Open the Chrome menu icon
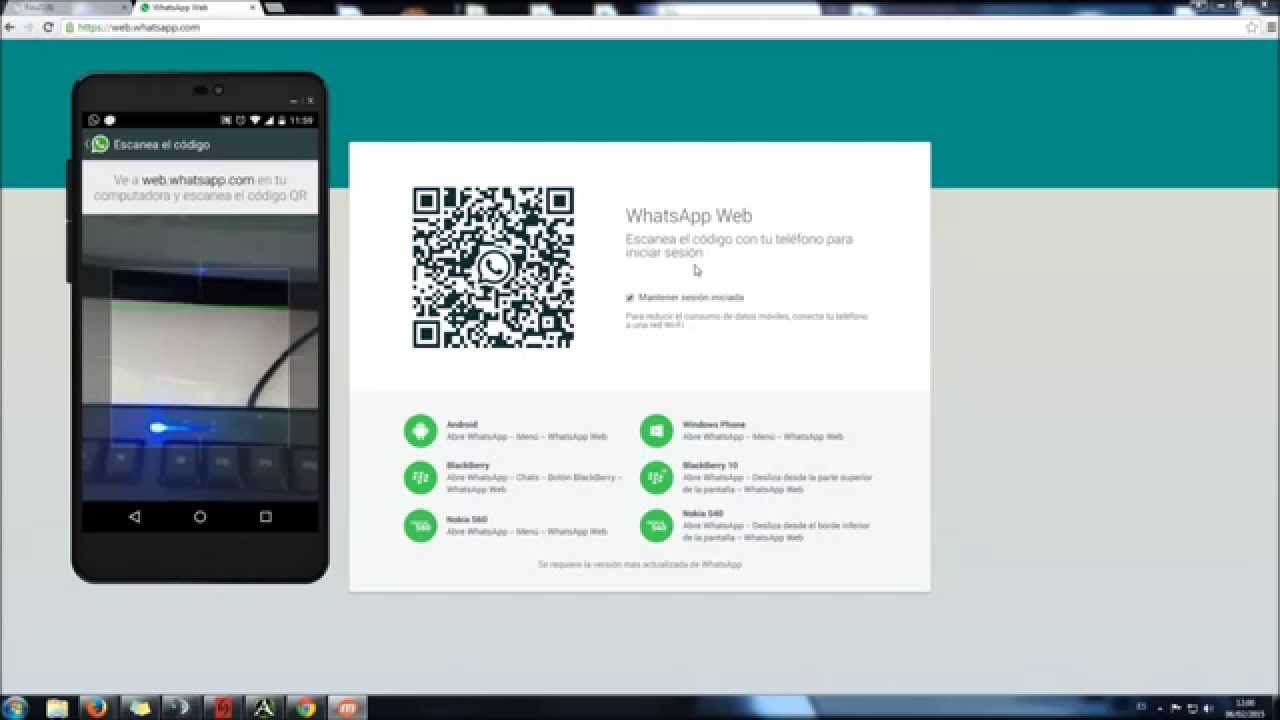The image size is (1280, 720). point(1269,27)
